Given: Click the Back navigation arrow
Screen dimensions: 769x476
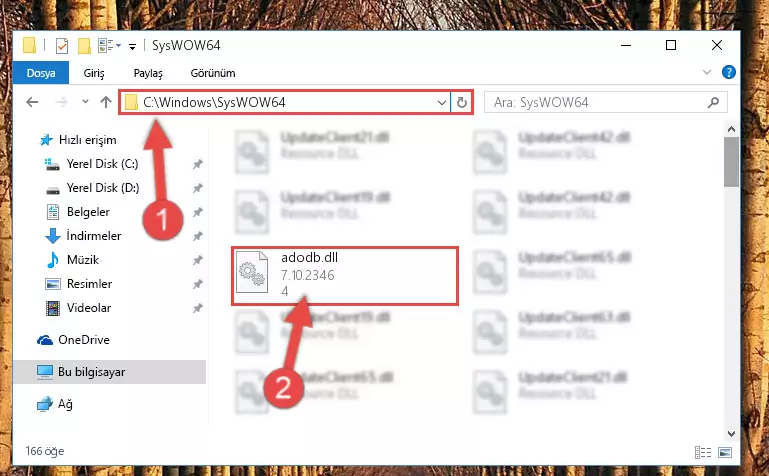Looking at the screenshot, I should click(x=32, y=102).
